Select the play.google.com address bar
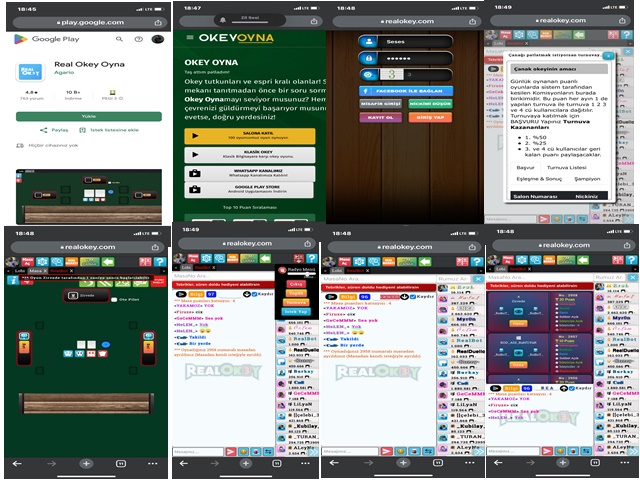Screen dimensions: 640x480 [91, 22]
